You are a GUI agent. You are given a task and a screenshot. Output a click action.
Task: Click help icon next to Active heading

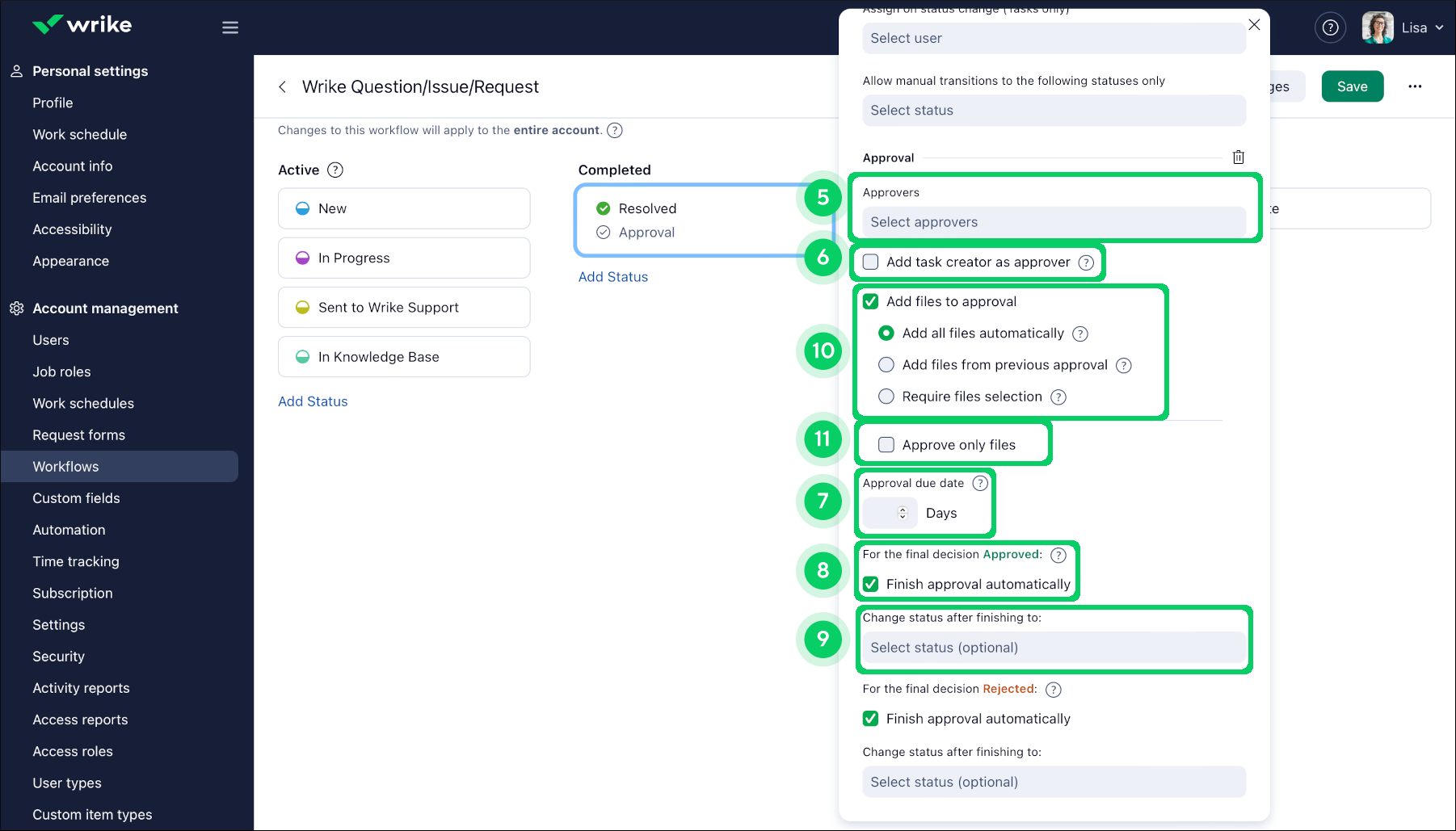tap(335, 170)
